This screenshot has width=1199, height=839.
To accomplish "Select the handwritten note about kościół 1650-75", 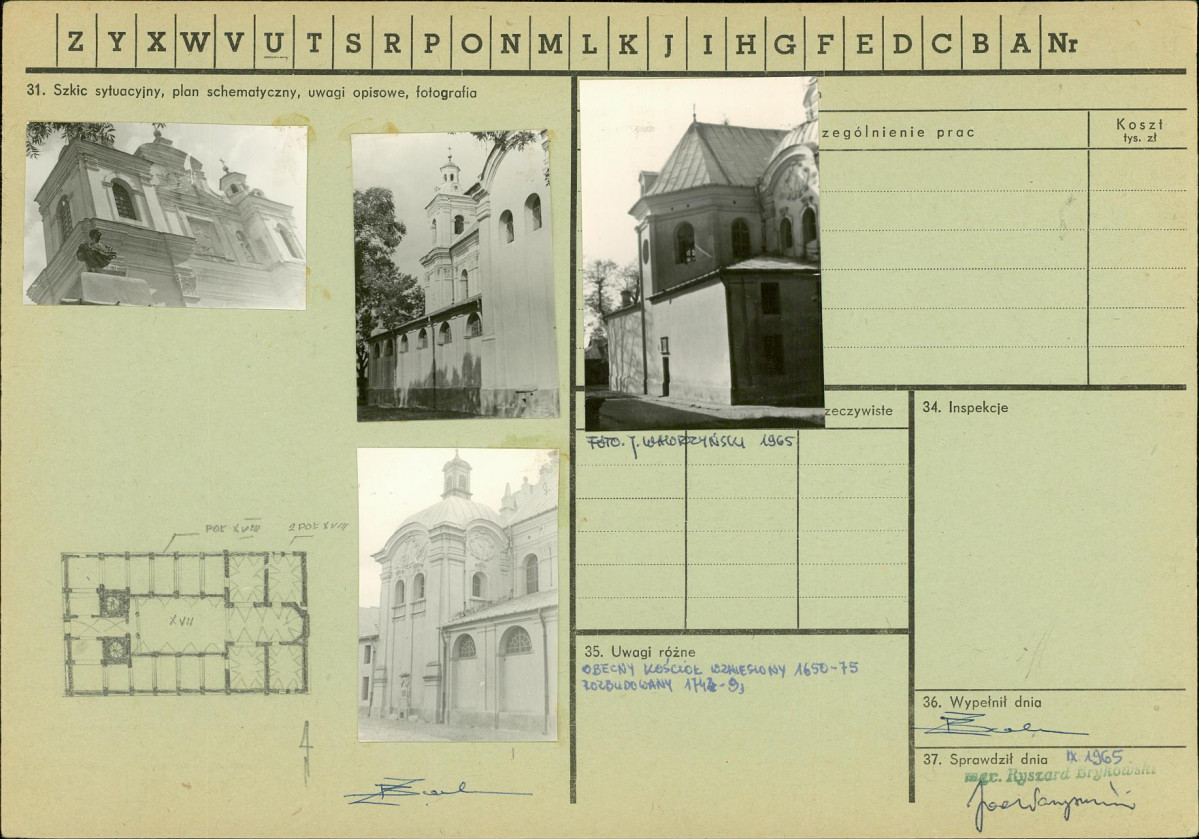I will pyautogui.click(x=720, y=676).
